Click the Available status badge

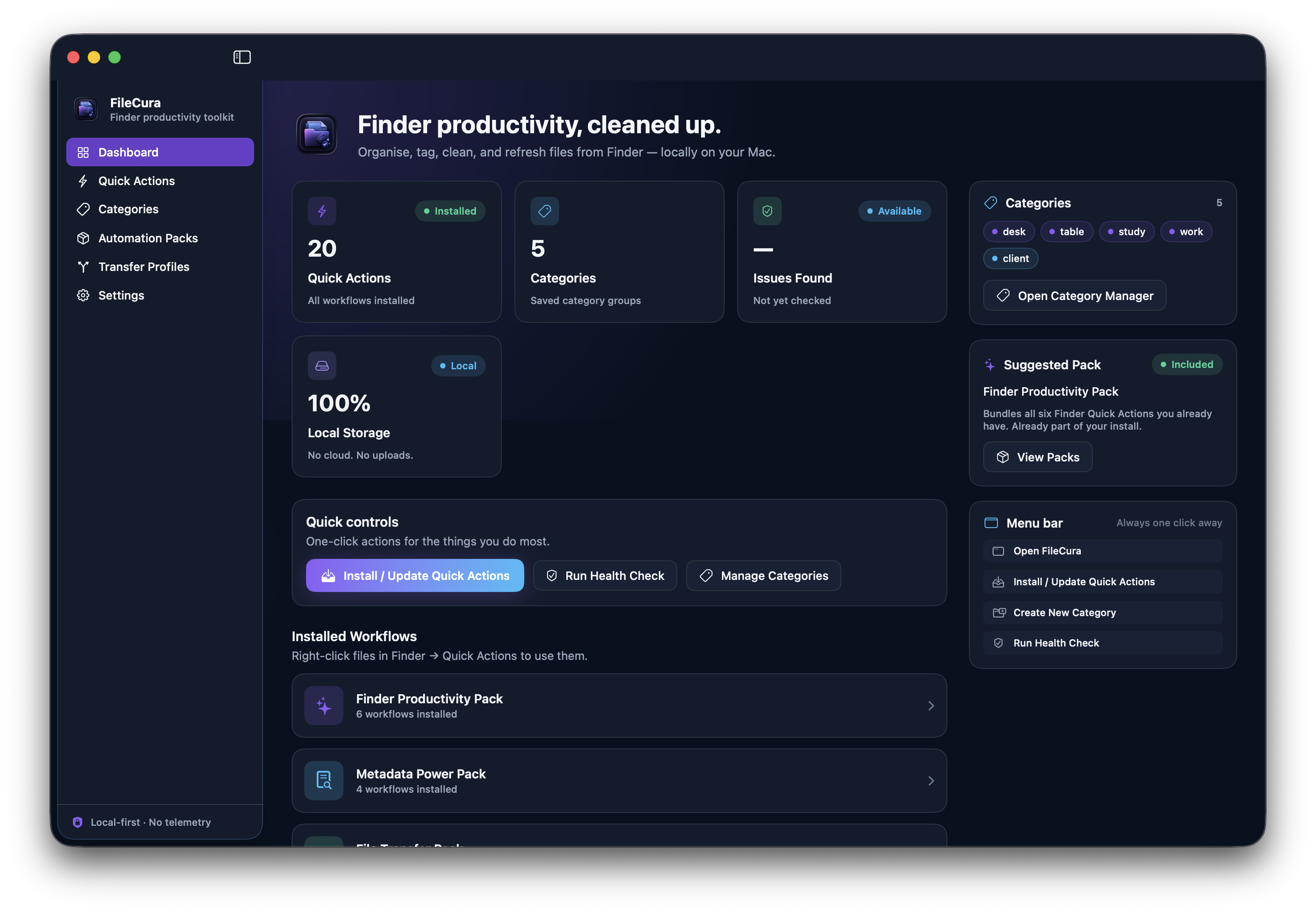pyautogui.click(x=894, y=211)
